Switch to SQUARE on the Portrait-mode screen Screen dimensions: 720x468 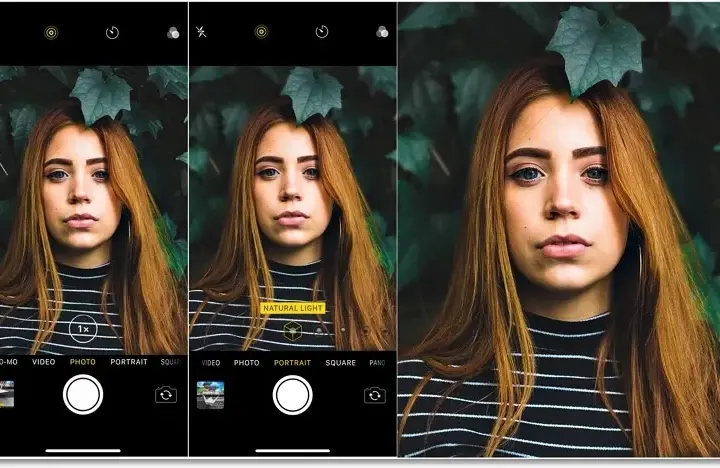pyautogui.click(x=341, y=363)
